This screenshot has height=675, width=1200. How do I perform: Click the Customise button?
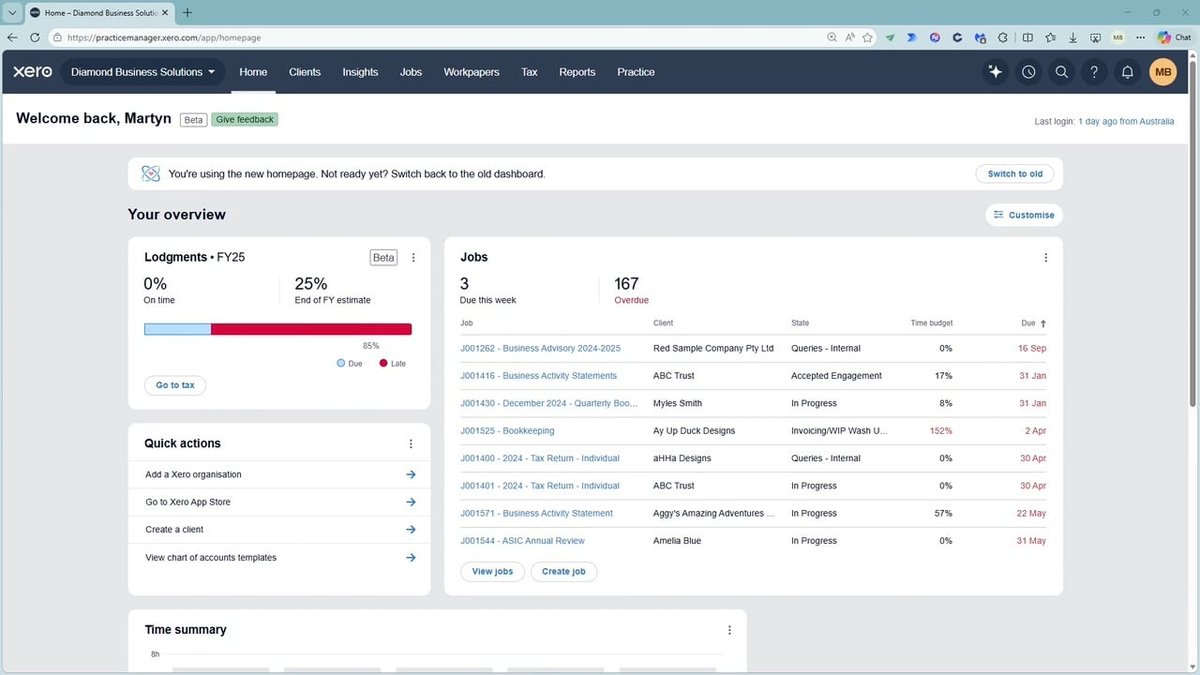[1024, 215]
